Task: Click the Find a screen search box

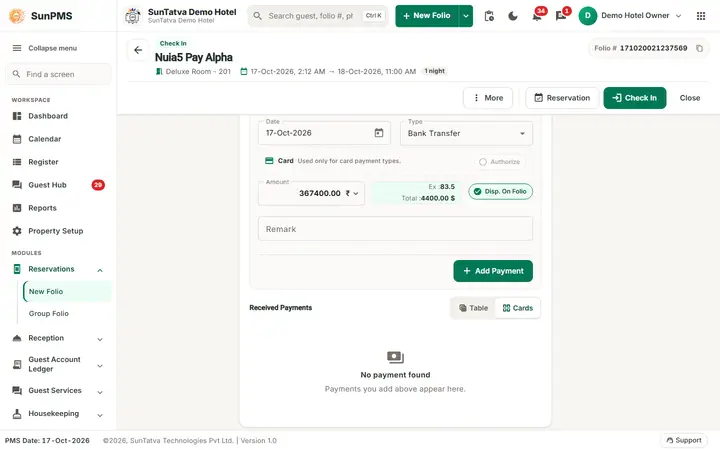Action: click(58, 74)
